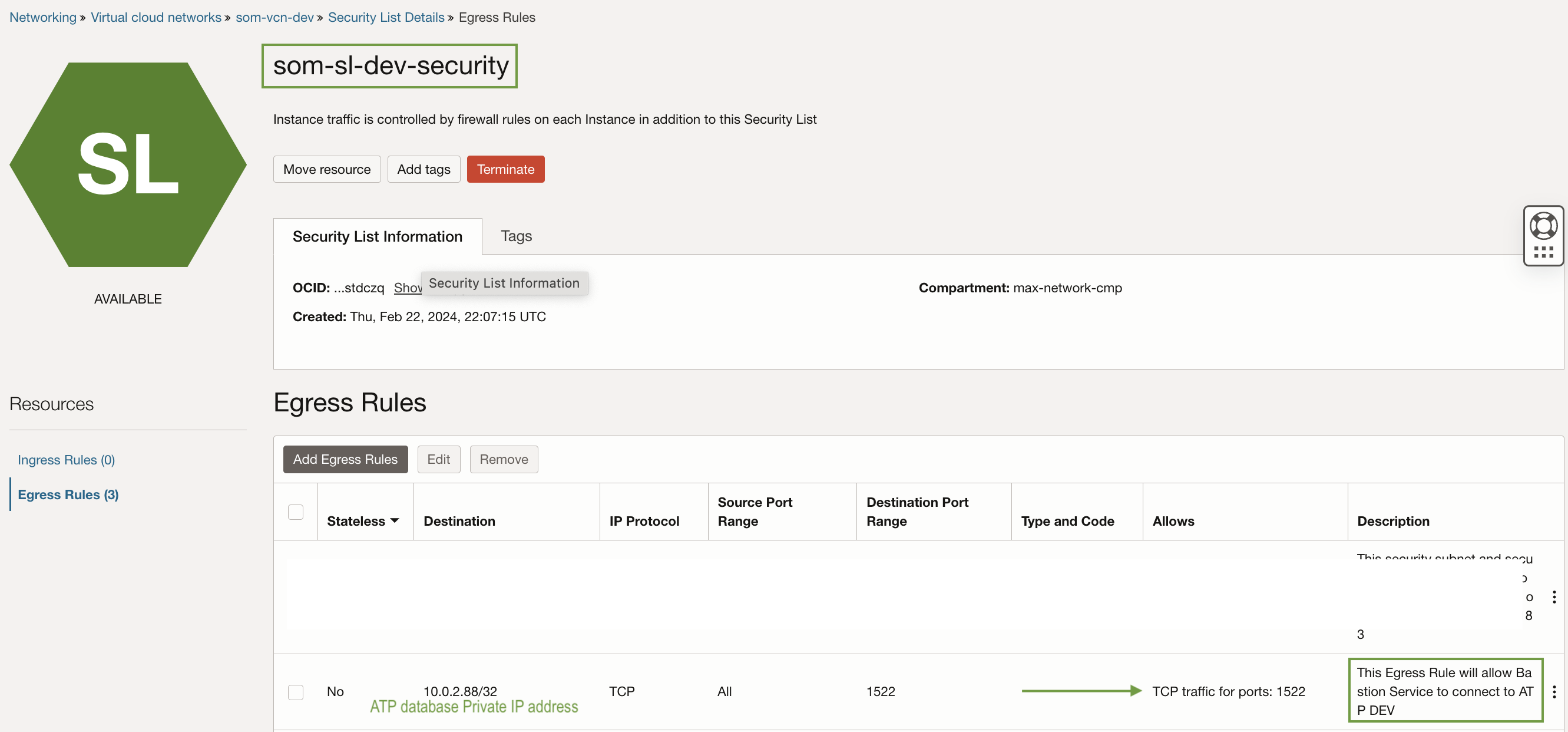Toggle the select-all egress rules checkbox
The height and width of the screenshot is (732, 1568).
click(x=295, y=512)
